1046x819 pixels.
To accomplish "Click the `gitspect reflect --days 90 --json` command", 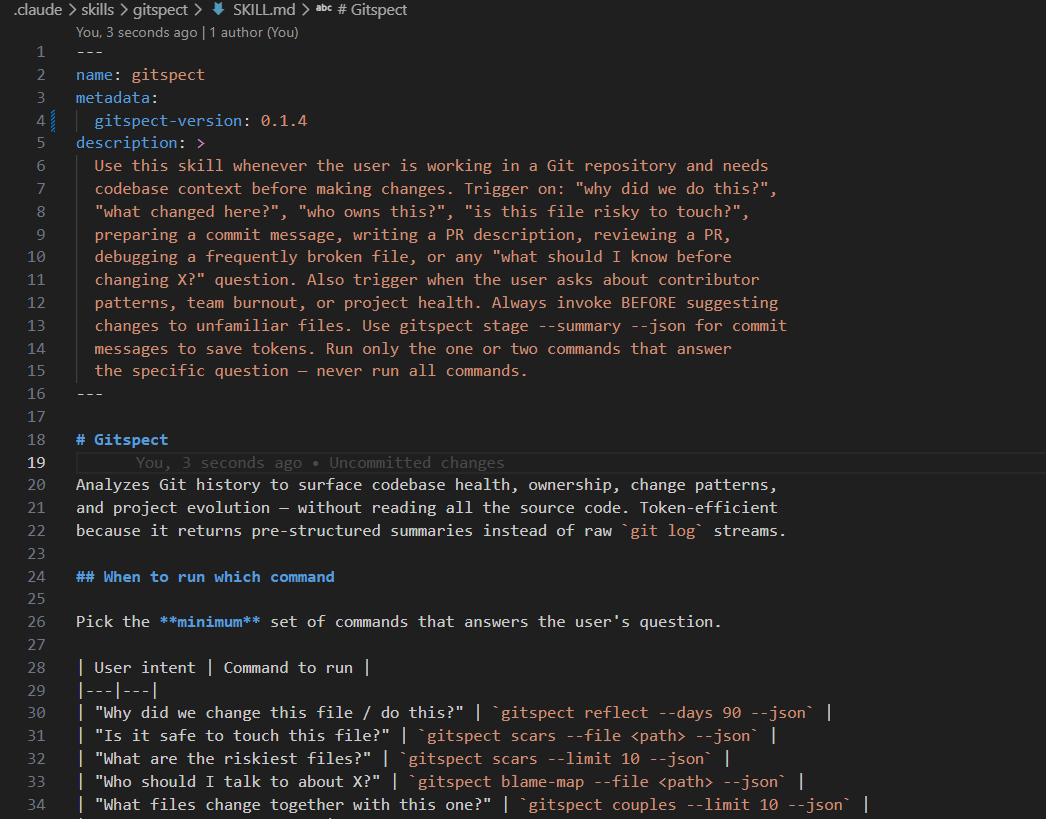I will tap(653, 713).
